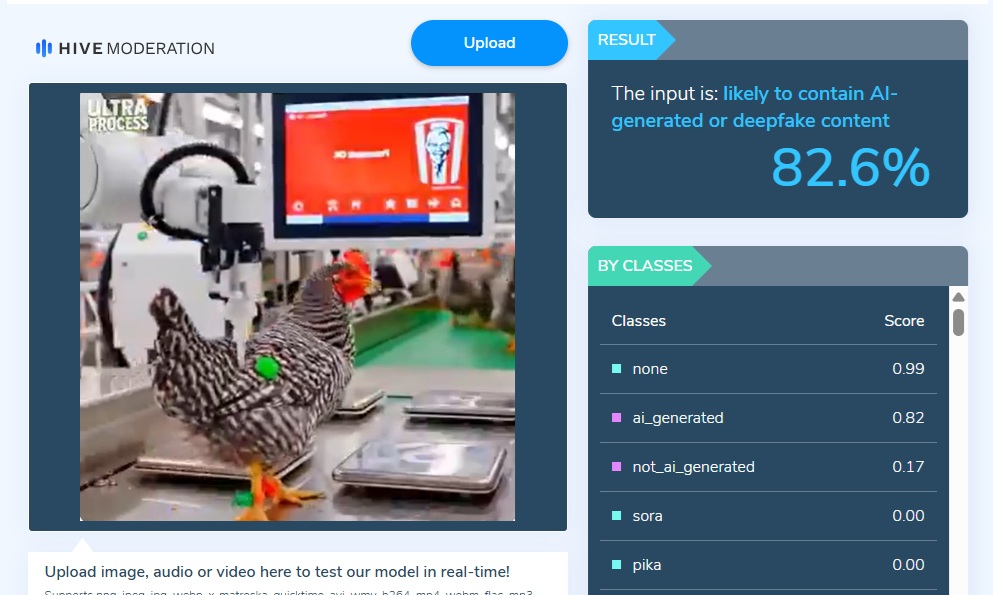Click the 0.99 score for none class
The height and width of the screenshot is (595, 993).
click(x=908, y=369)
